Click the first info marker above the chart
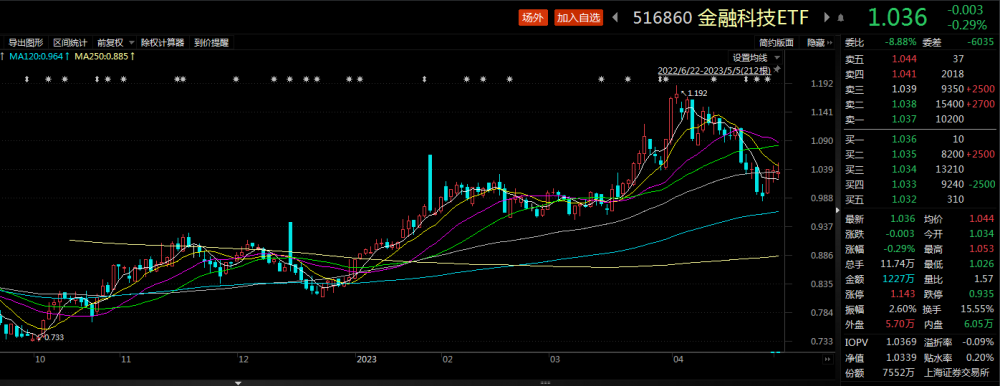1000x386 pixels. [27, 79]
